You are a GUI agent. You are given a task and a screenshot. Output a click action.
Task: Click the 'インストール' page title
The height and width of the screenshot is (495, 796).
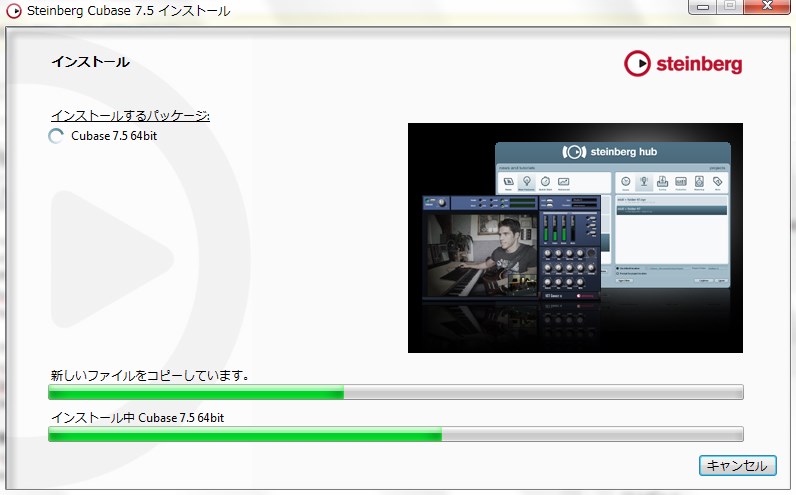(x=90, y=62)
